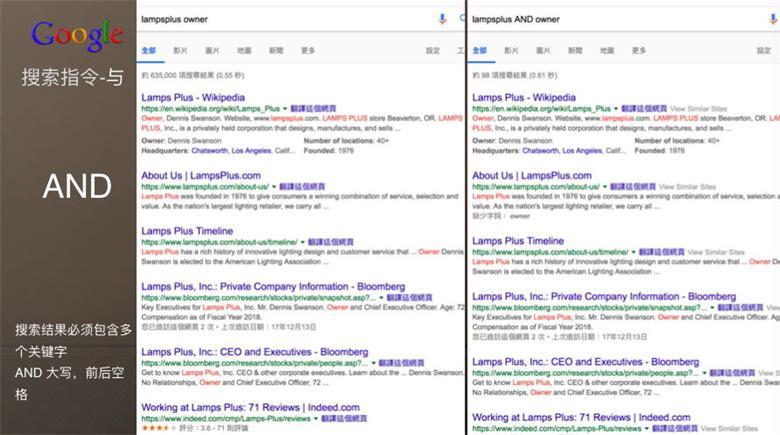Expand the arrow after the Indeed URL in the 'lampsplus owner' results
This screenshot has height=435, width=780.
tap(316, 419)
